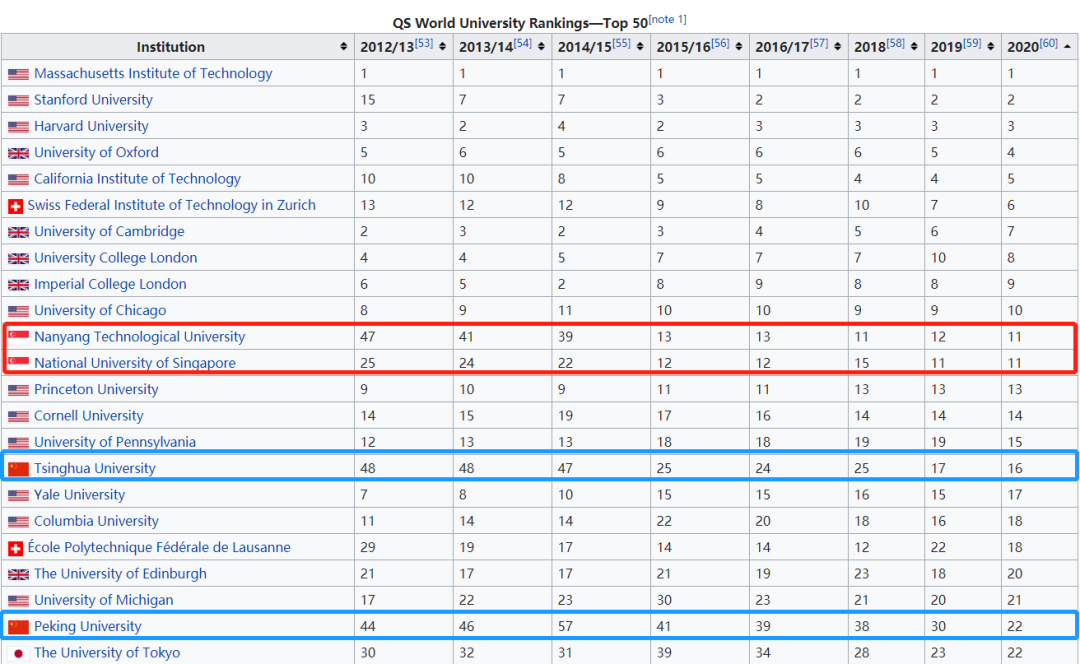
Task: Open the Nanyang Technological University link
Action: click(x=140, y=336)
